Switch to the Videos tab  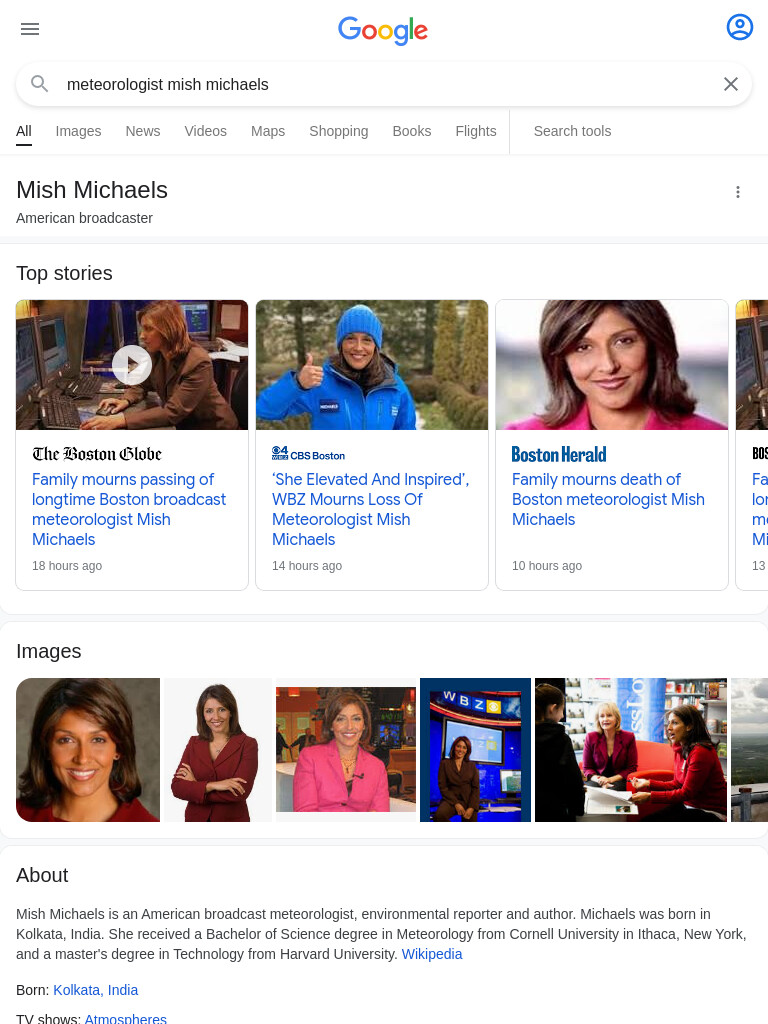point(206,131)
